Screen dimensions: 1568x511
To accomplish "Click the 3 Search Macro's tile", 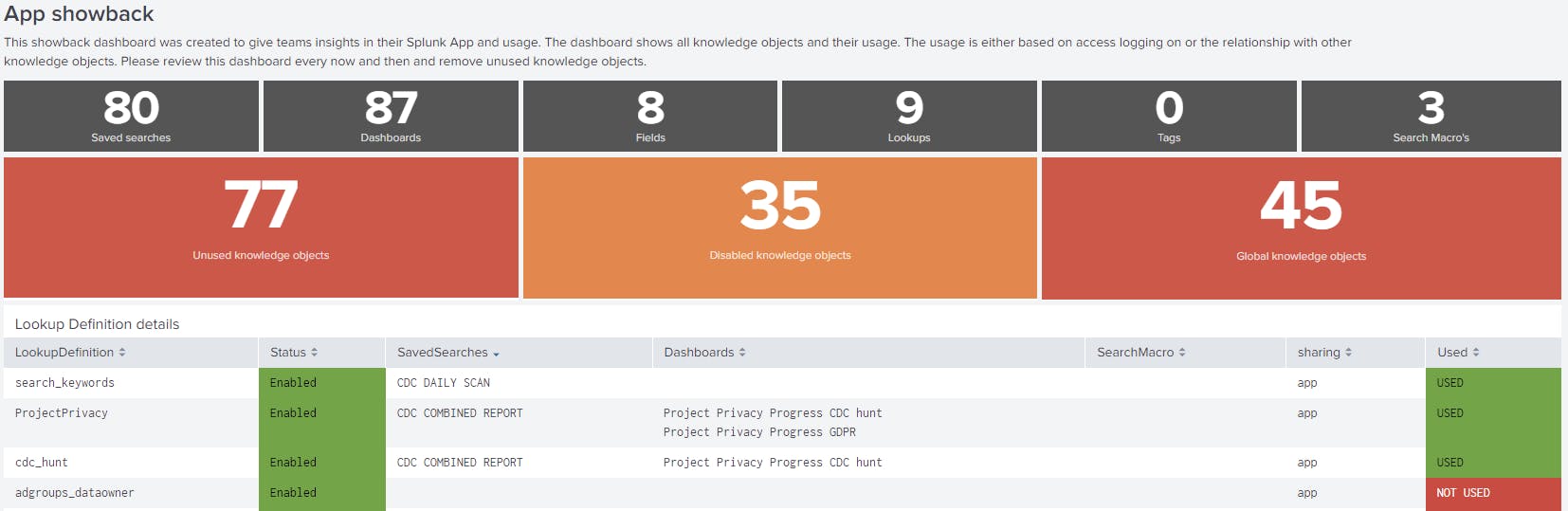I will pyautogui.click(x=1431, y=116).
